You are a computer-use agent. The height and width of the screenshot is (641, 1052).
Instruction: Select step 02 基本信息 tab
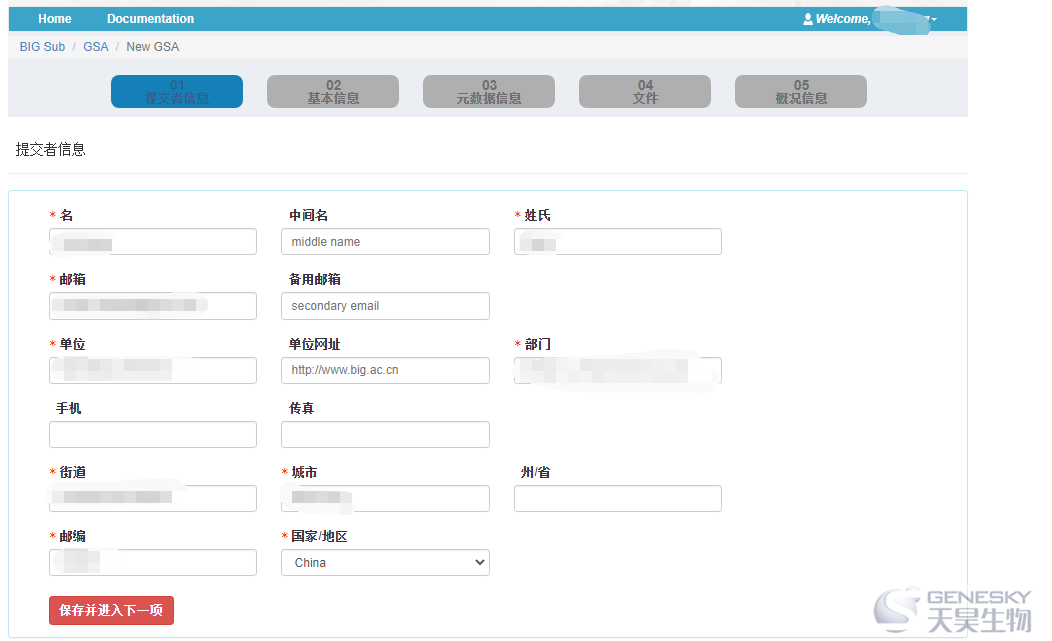(x=333, y=92)
